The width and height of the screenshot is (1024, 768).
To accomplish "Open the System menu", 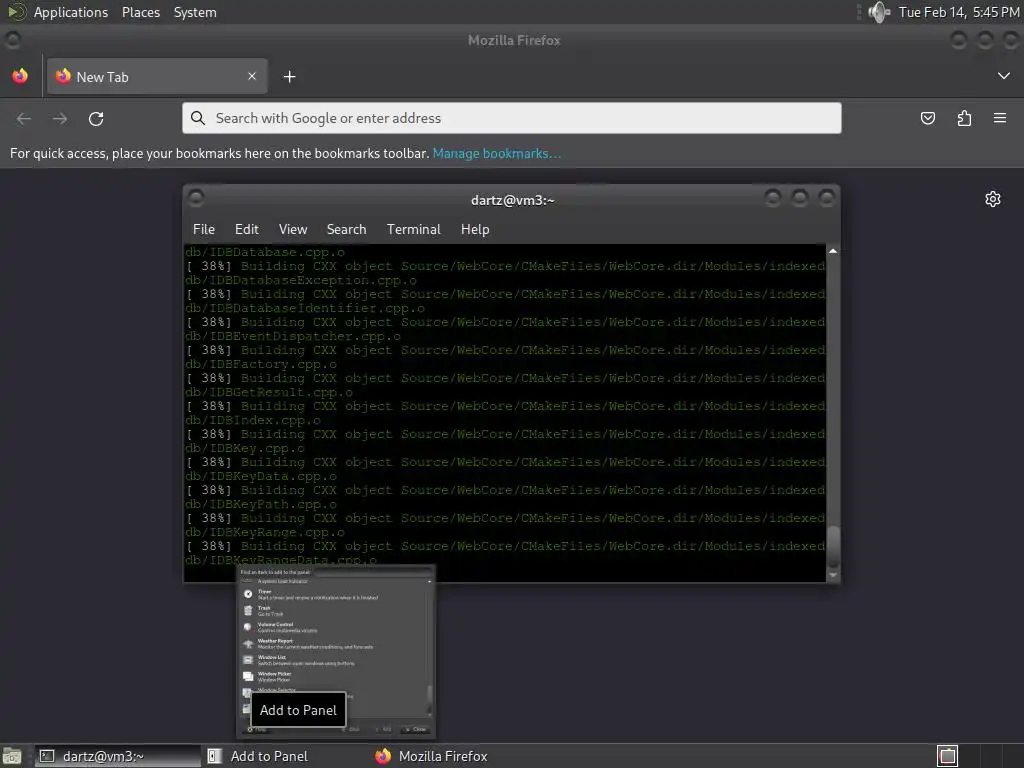I will click(195, 12).
